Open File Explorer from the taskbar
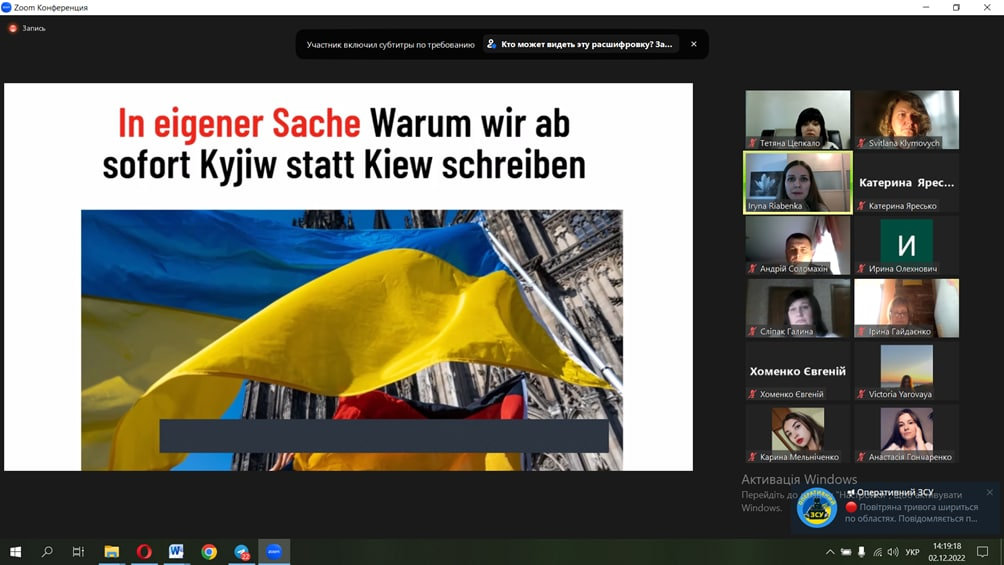 pyautogui.click(x=111, y=552)
